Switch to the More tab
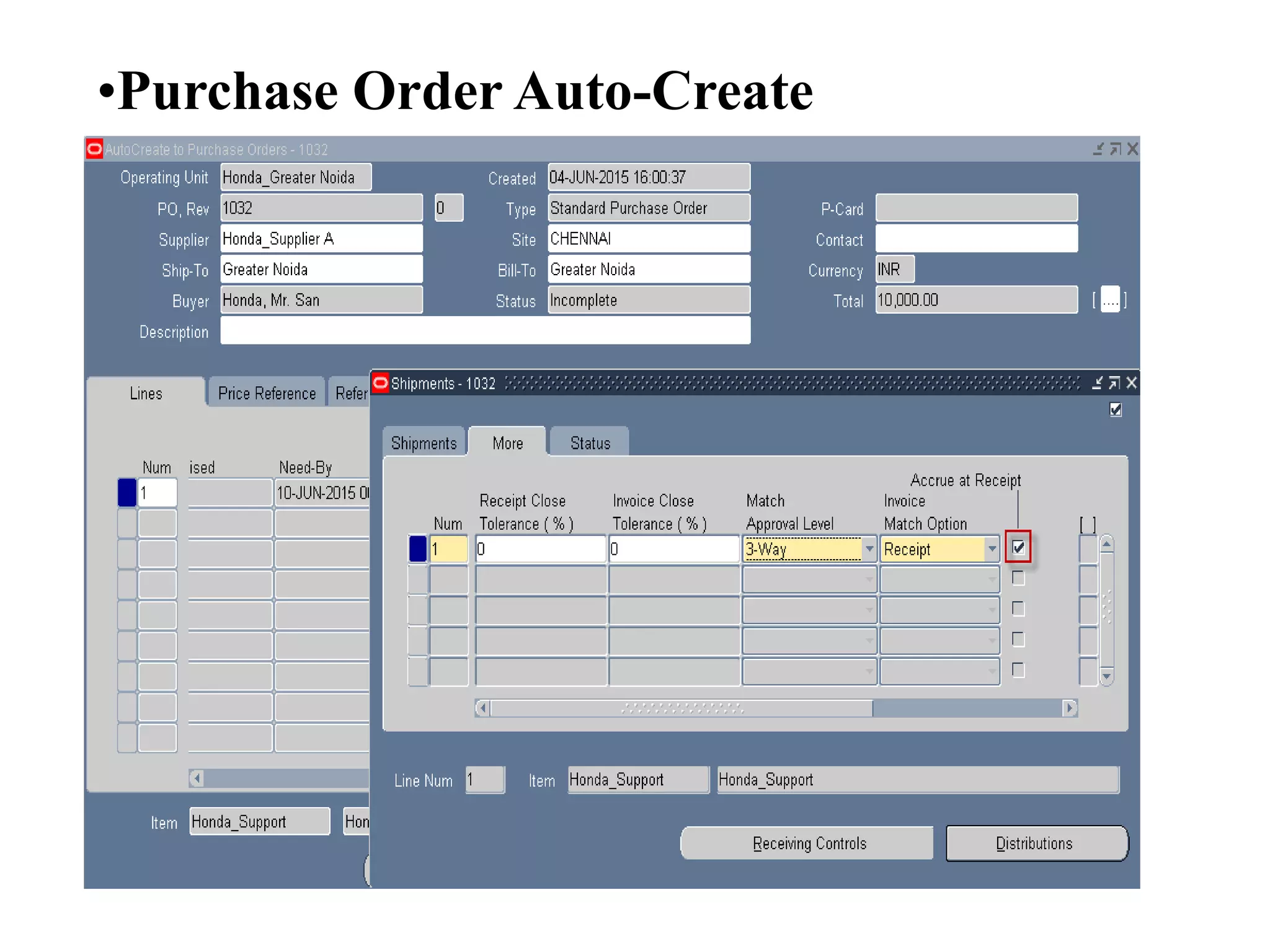The width and height of the screenshot is (1270, 952). coord(508,443)
